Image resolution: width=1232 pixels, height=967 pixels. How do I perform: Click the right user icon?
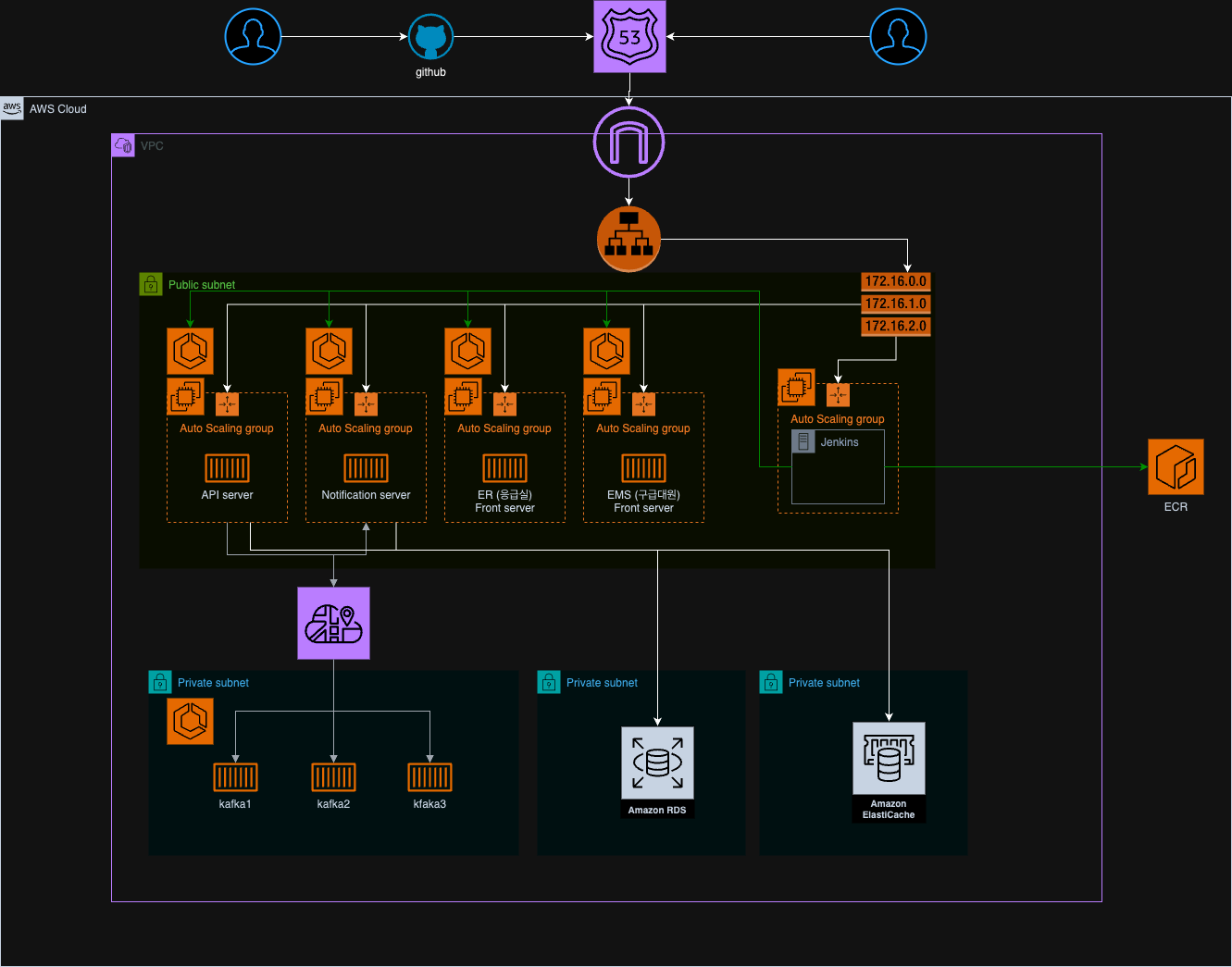click(898, 37)
